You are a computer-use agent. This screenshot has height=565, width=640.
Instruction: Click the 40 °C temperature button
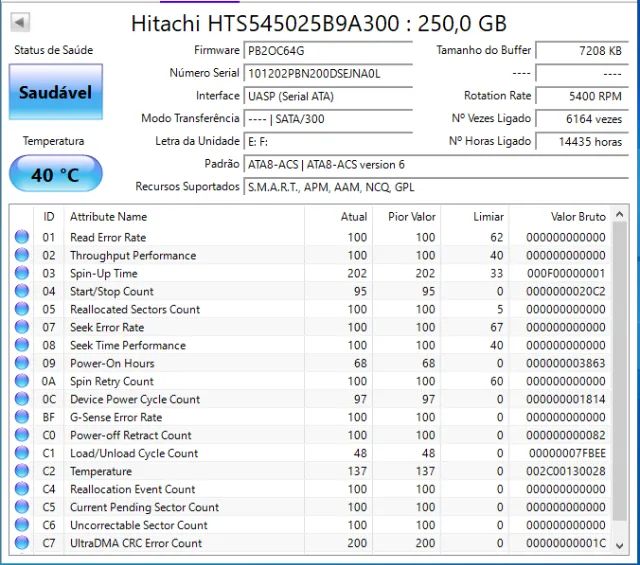click(x=56, y=174)
